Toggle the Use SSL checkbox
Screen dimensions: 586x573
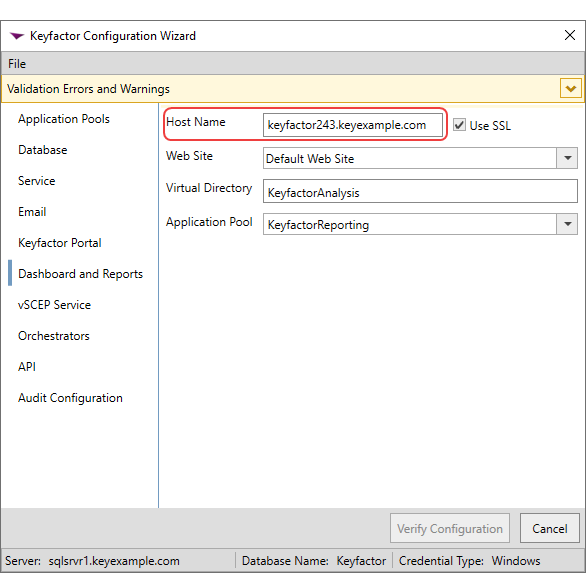pos(459,125)
